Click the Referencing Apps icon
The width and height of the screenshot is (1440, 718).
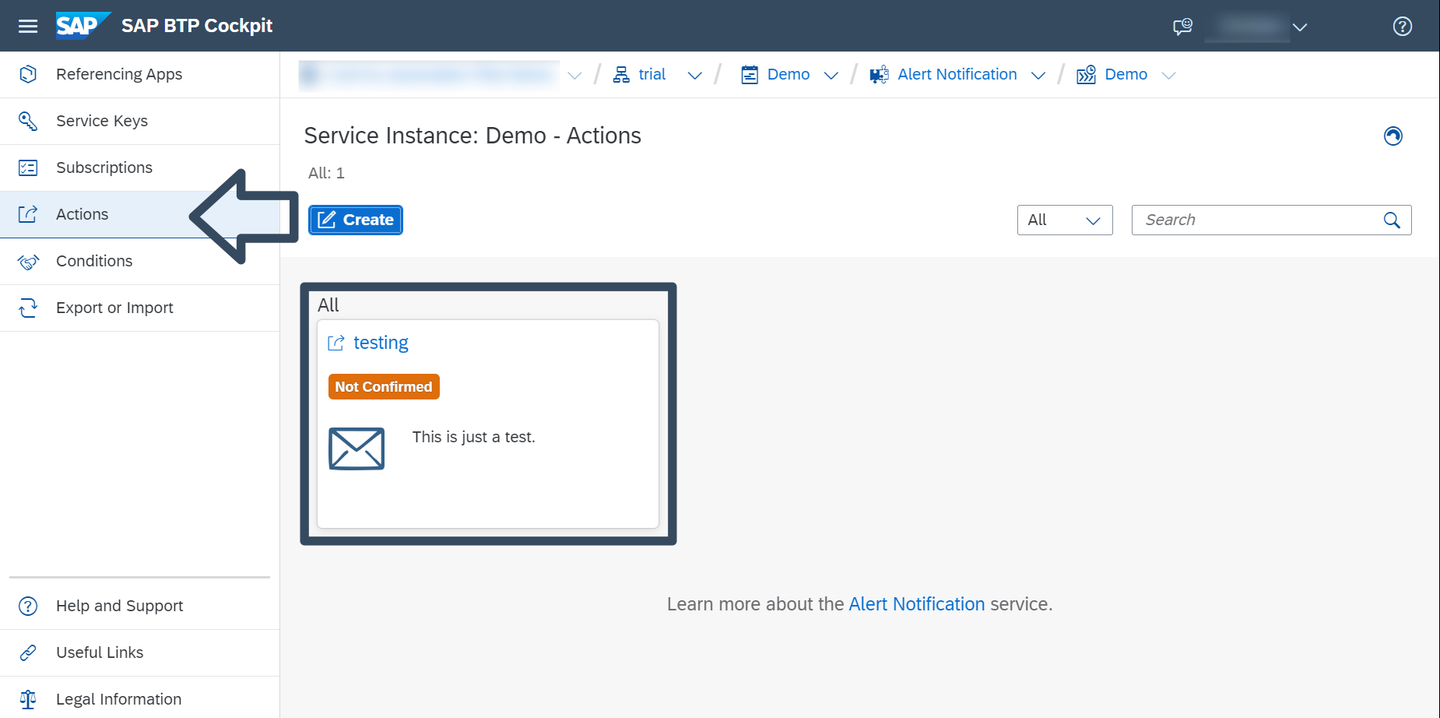pos(28,74)
